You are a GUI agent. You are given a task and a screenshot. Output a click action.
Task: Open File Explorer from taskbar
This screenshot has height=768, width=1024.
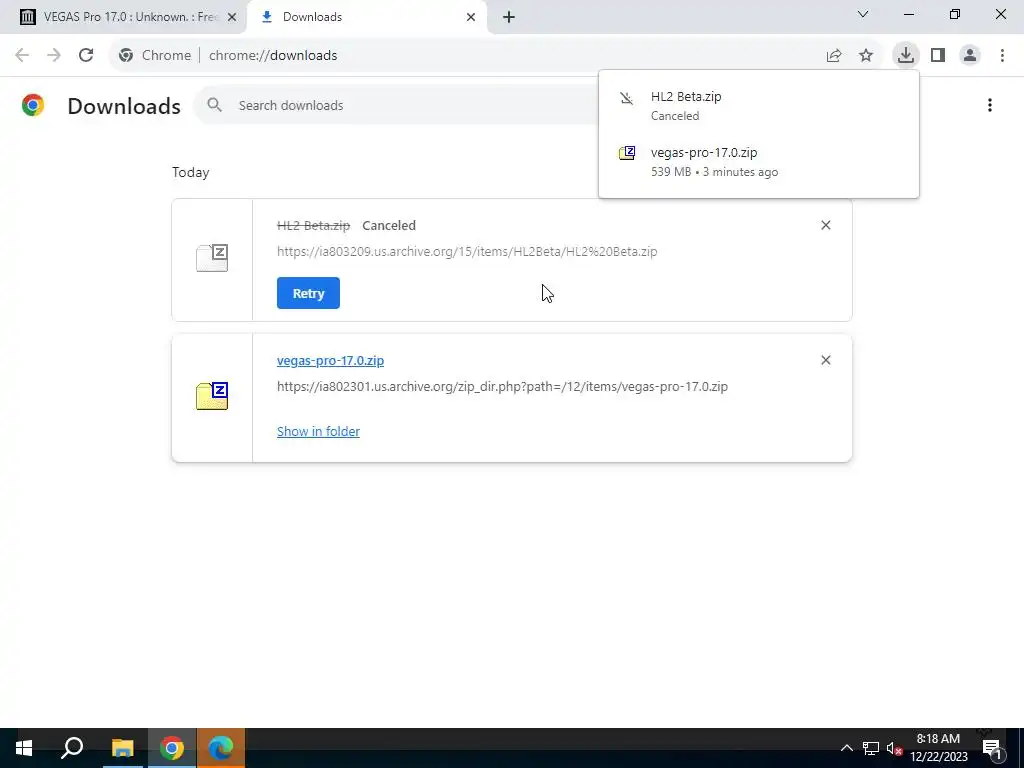point(122,748)
